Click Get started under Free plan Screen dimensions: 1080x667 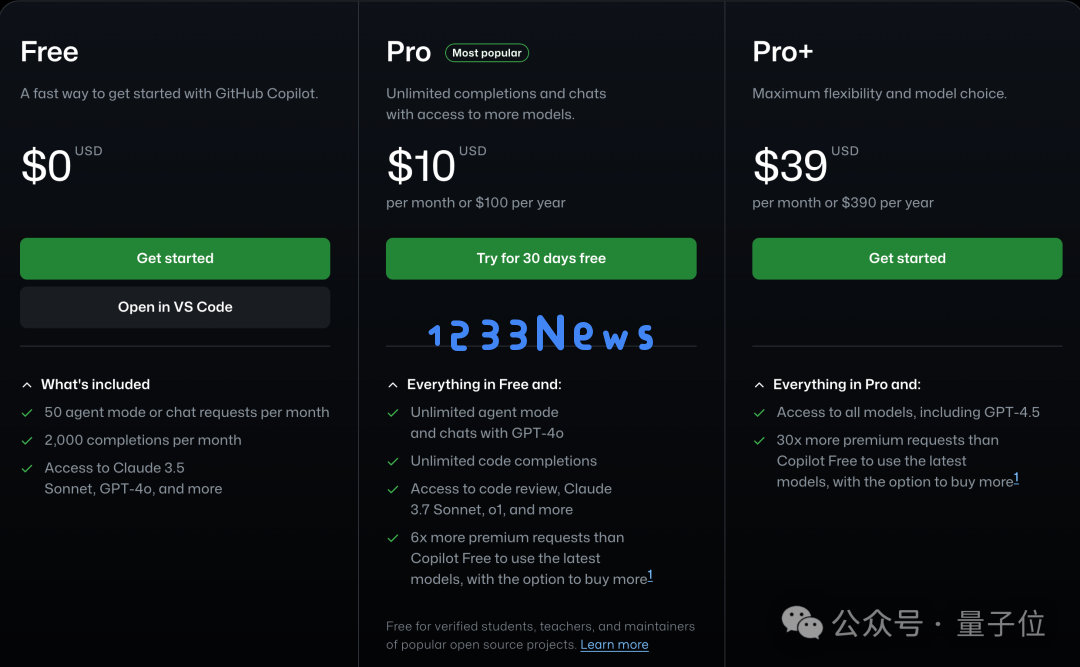coord(175,258)
